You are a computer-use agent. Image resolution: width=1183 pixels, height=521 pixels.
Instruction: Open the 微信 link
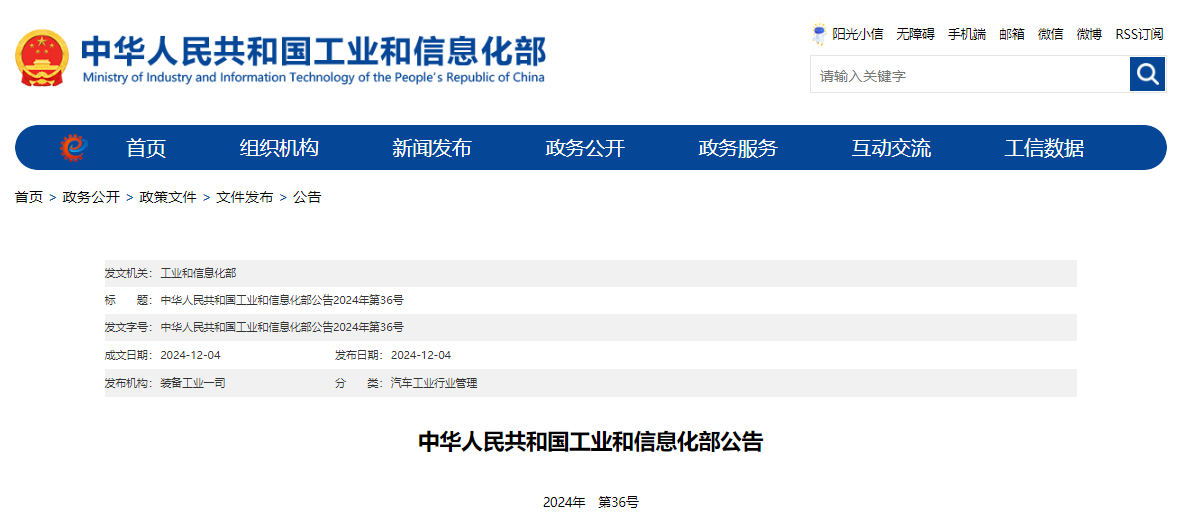pos(1050,34)
